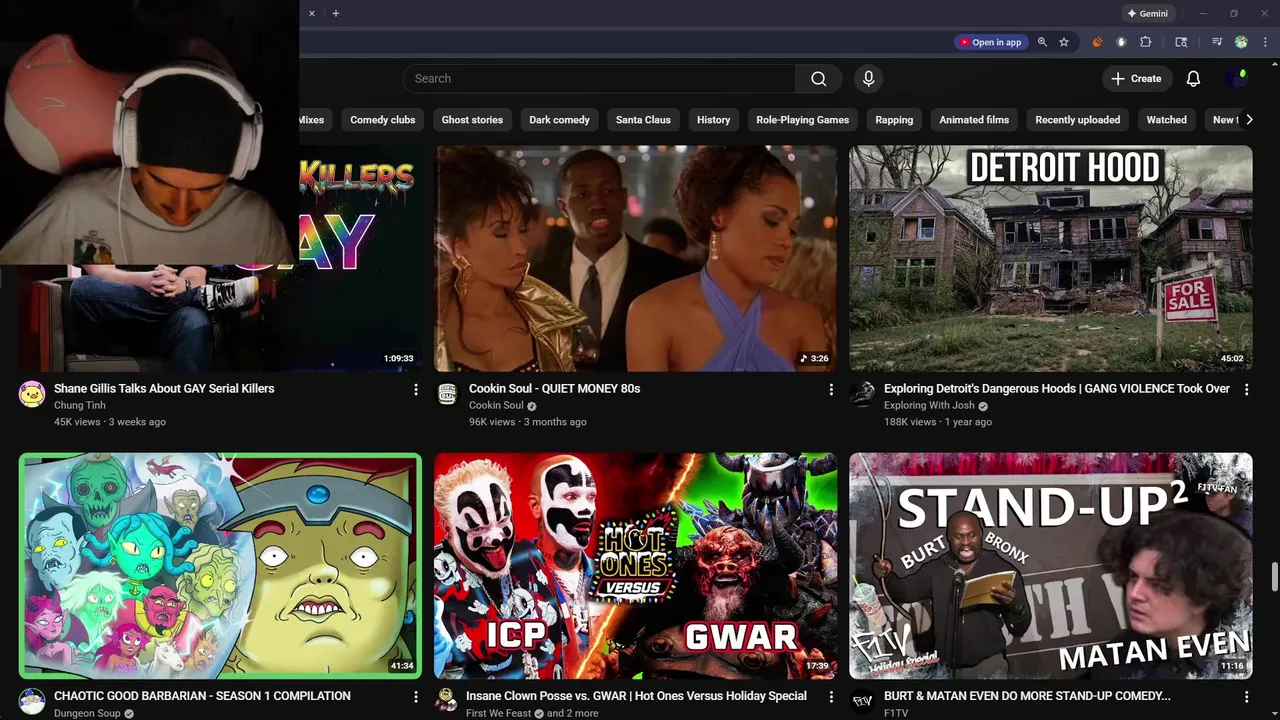Bookmark this page with the star icon
This screenshot has width=1280, height=720.
[1064, 42]
